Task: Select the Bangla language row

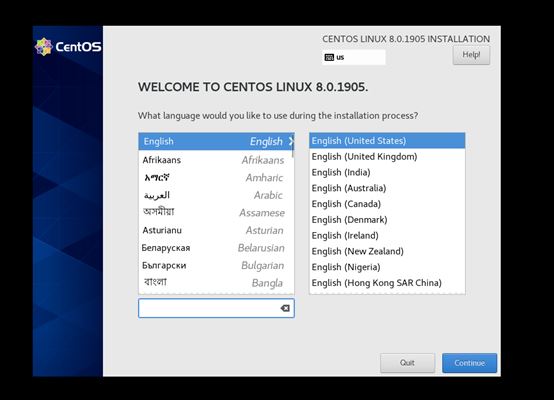Action: [216, 283]
